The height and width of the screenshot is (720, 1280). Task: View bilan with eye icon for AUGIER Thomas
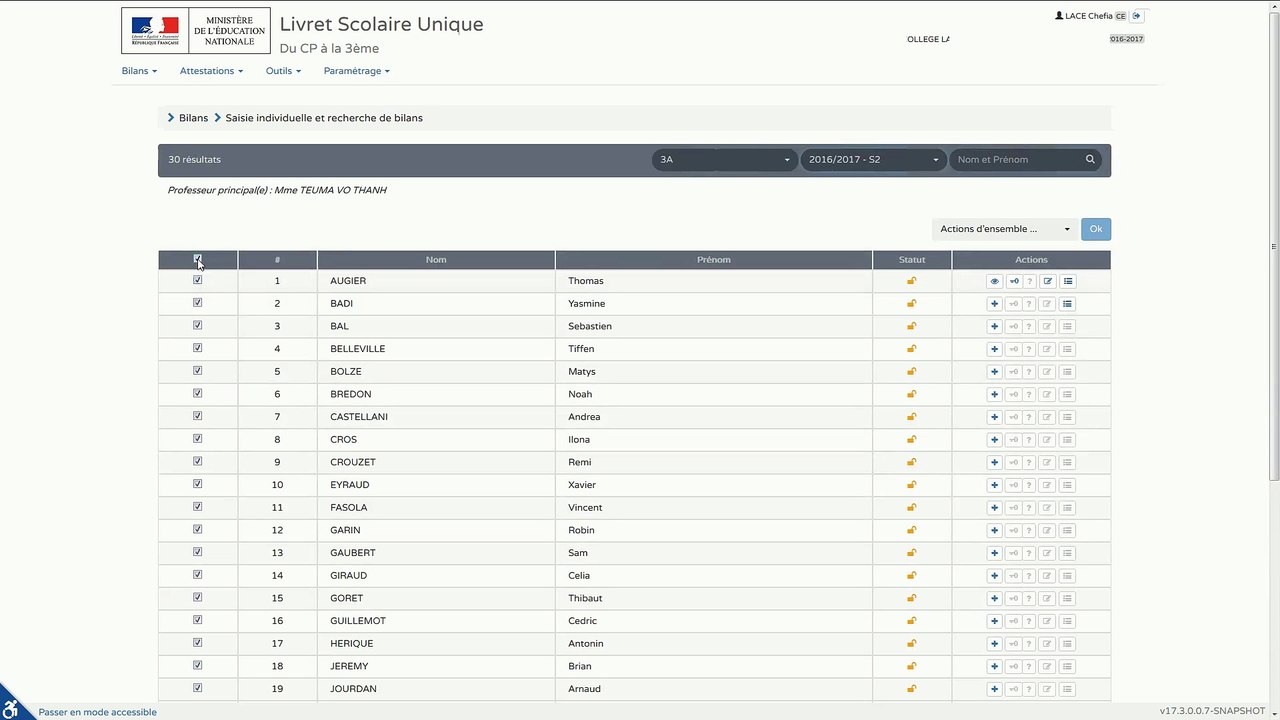point(994,281)
